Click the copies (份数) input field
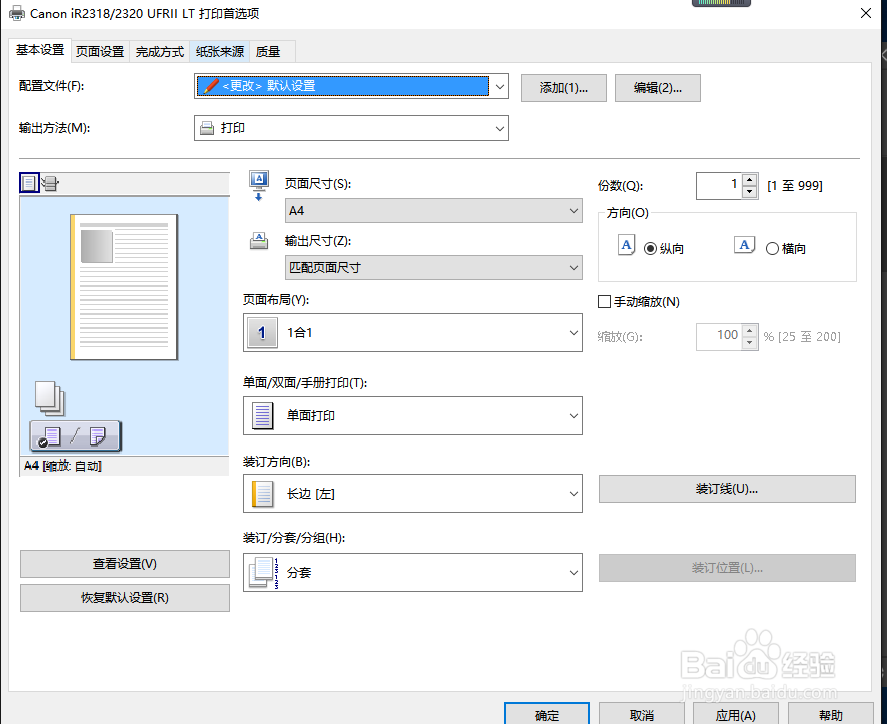 [x=719, y=186]
